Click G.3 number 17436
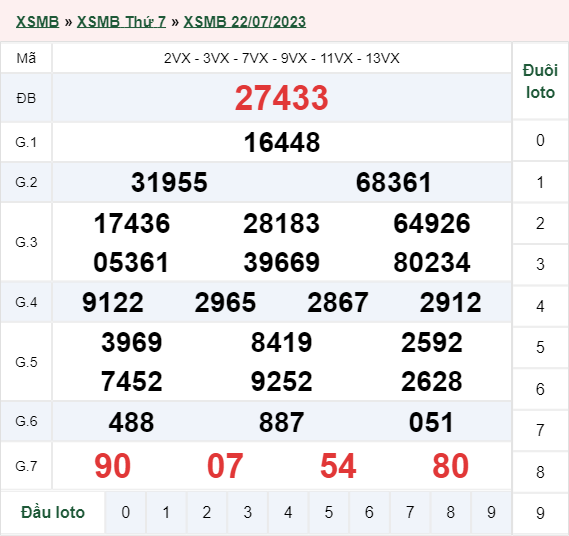The image size is (569, 536). click(x=132, y=223)
